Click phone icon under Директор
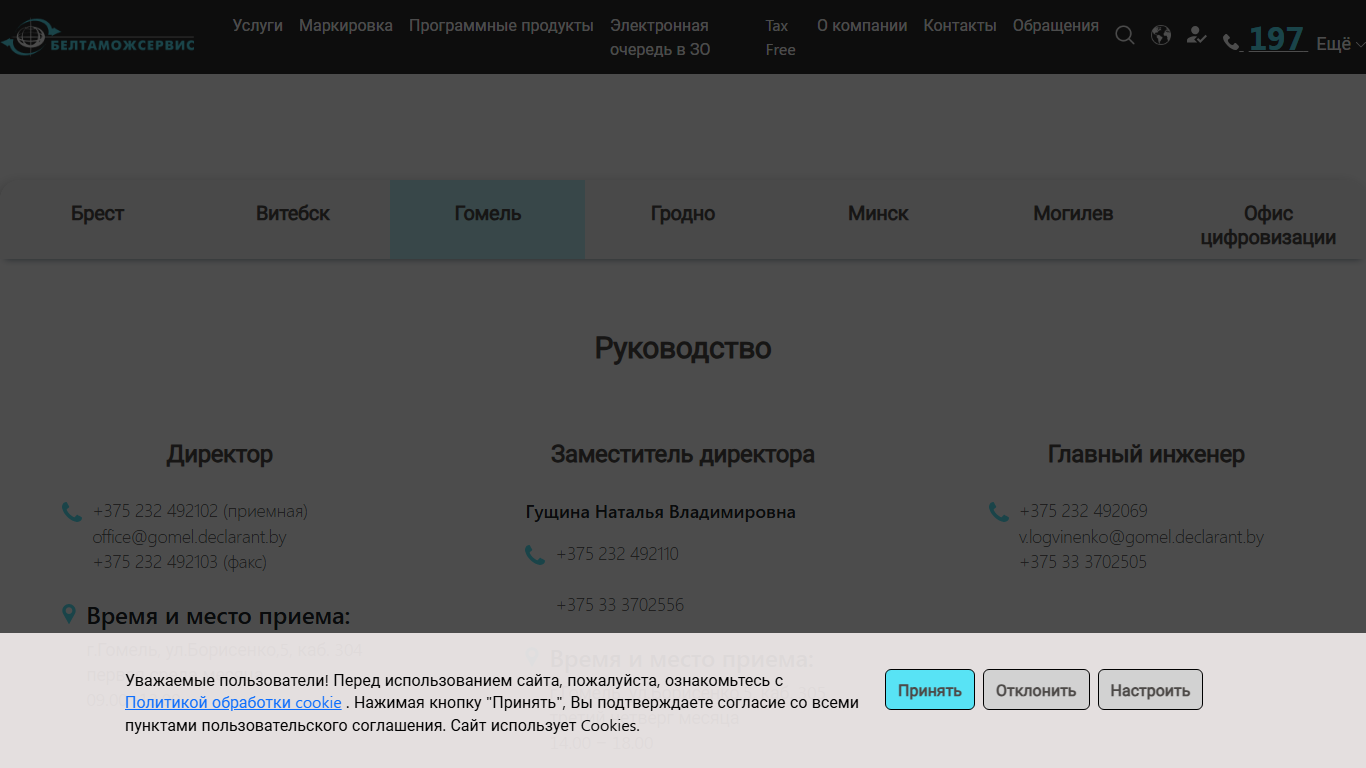 (x=72, y=512)
